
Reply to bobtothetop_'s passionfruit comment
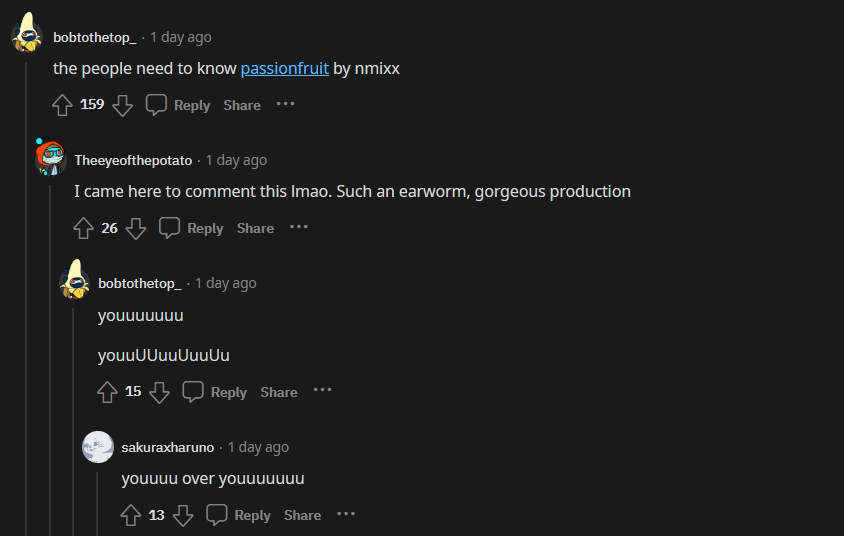179,105
